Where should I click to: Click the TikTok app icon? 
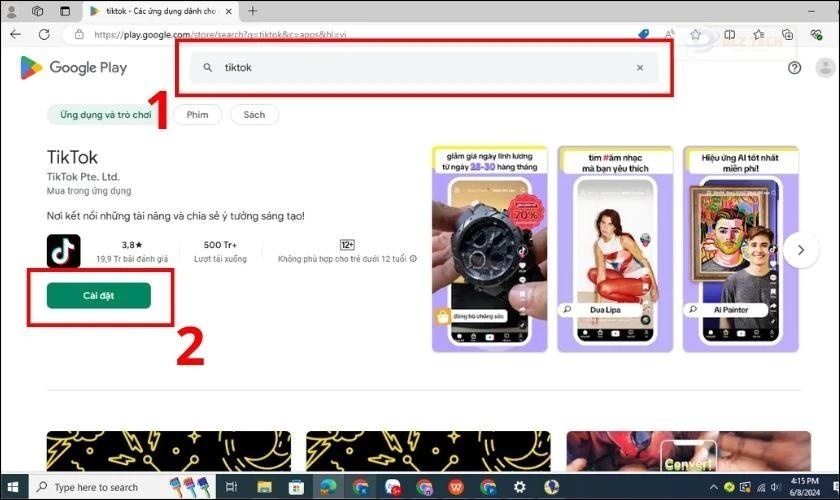pos(63,251)
